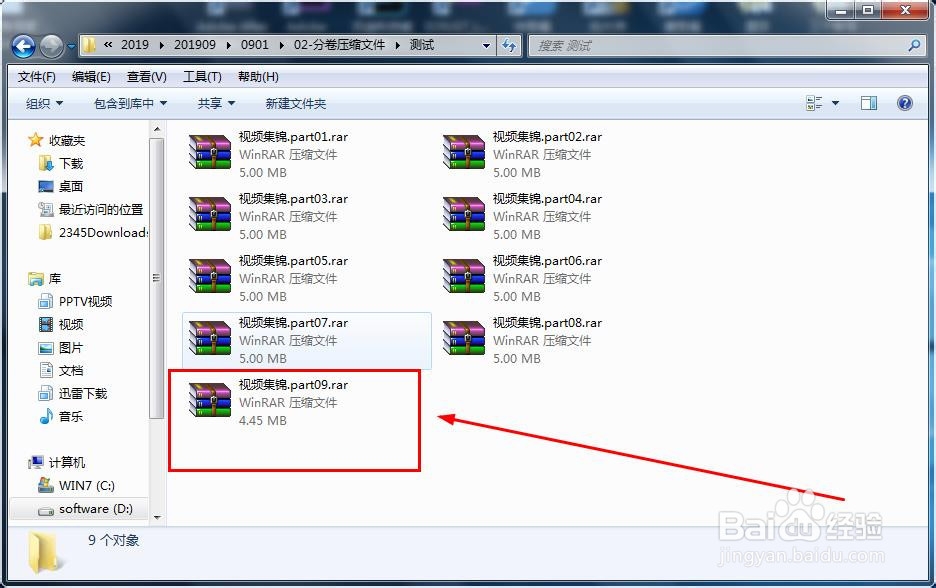
Task: Click the address bar folder icon
Action: (x=89, y=45)
